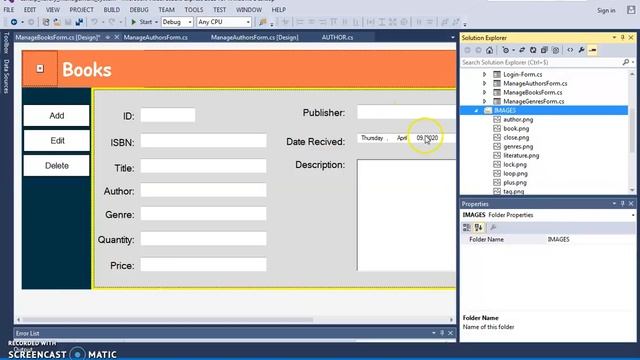This screenshot has width=640, height=360.
Task: Open the FILE menu
Action: 9,10
